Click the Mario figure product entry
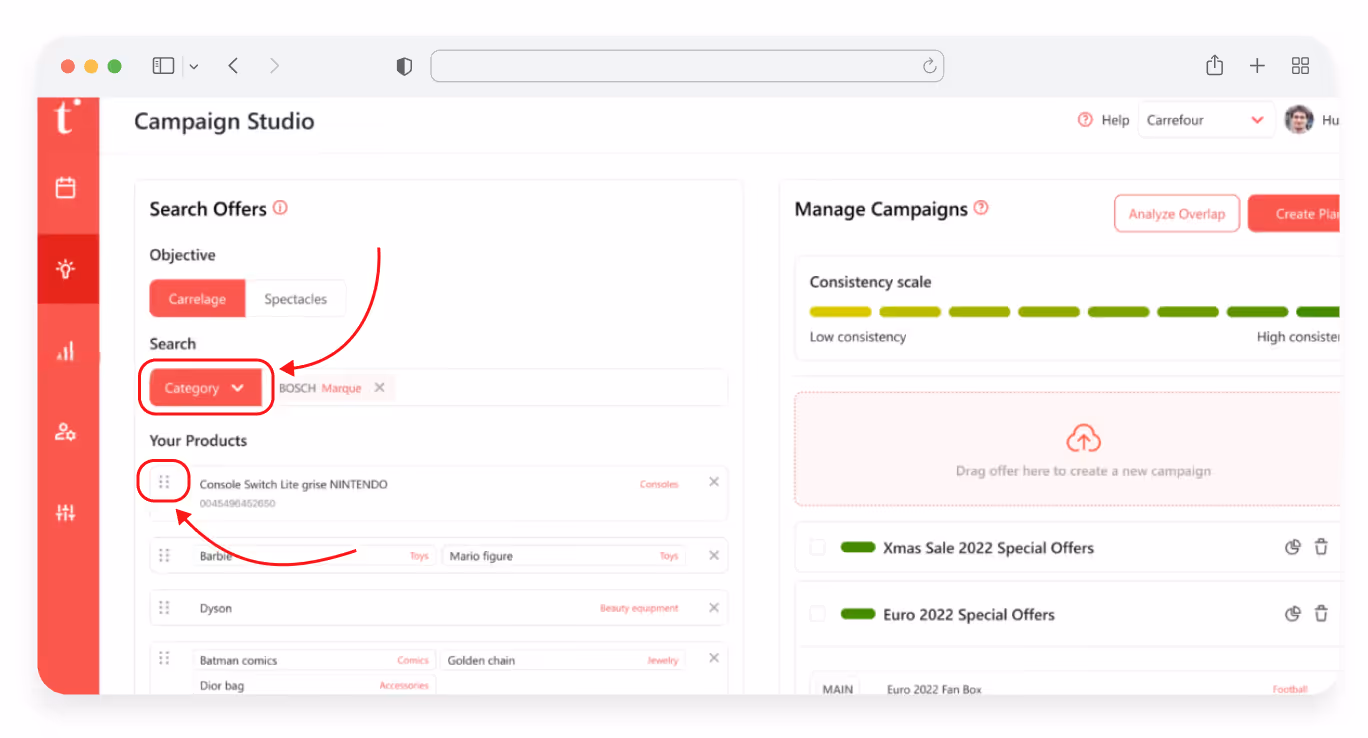Screen dimensions: 1368x738 [564, 556]
